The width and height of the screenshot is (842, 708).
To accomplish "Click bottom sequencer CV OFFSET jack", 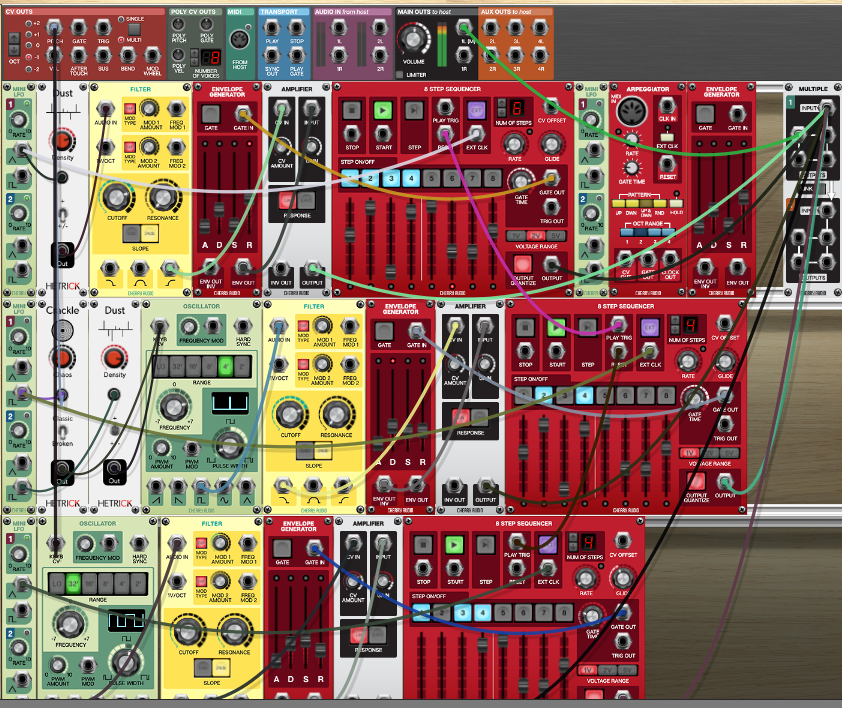I will pos(622,541).
